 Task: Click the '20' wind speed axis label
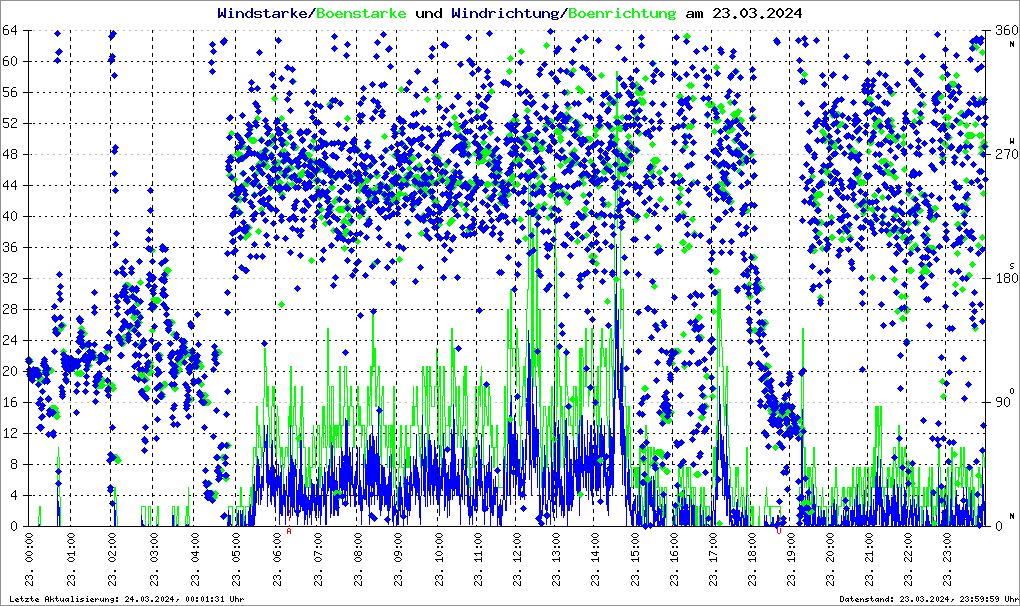[9, 371]
